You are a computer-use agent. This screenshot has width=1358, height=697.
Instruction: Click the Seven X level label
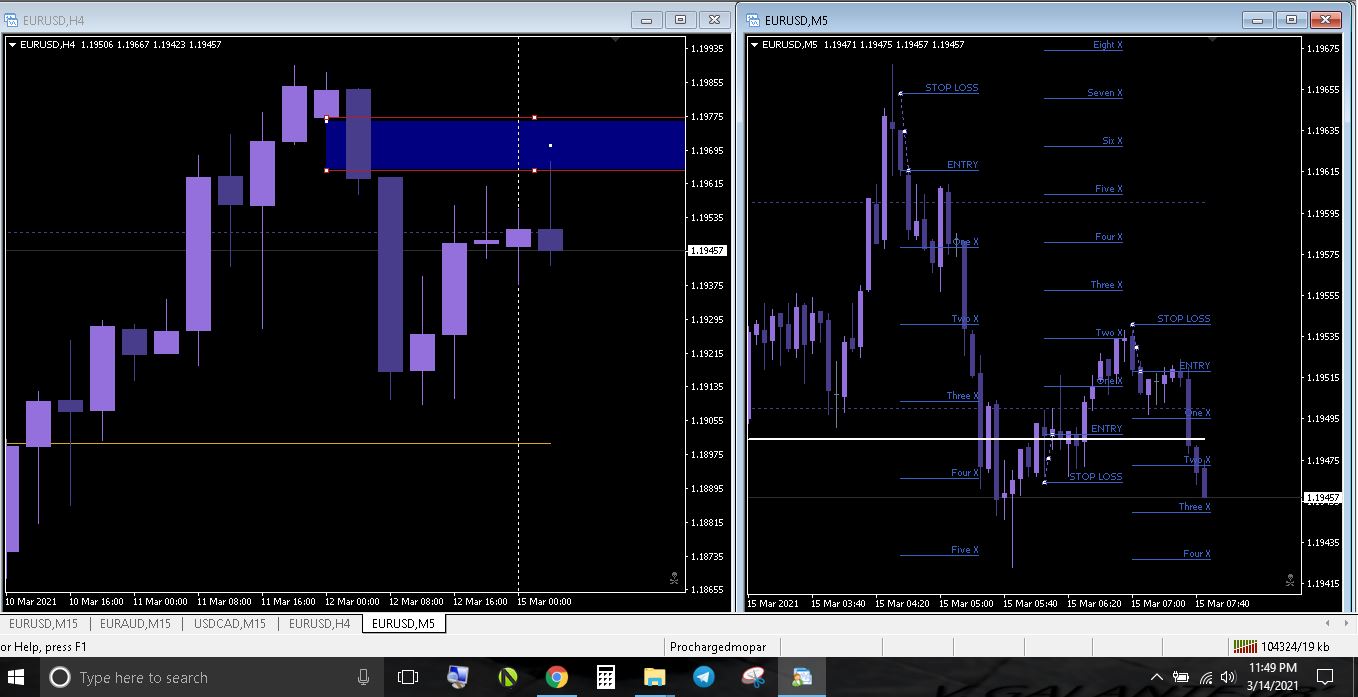point(1105,93)
